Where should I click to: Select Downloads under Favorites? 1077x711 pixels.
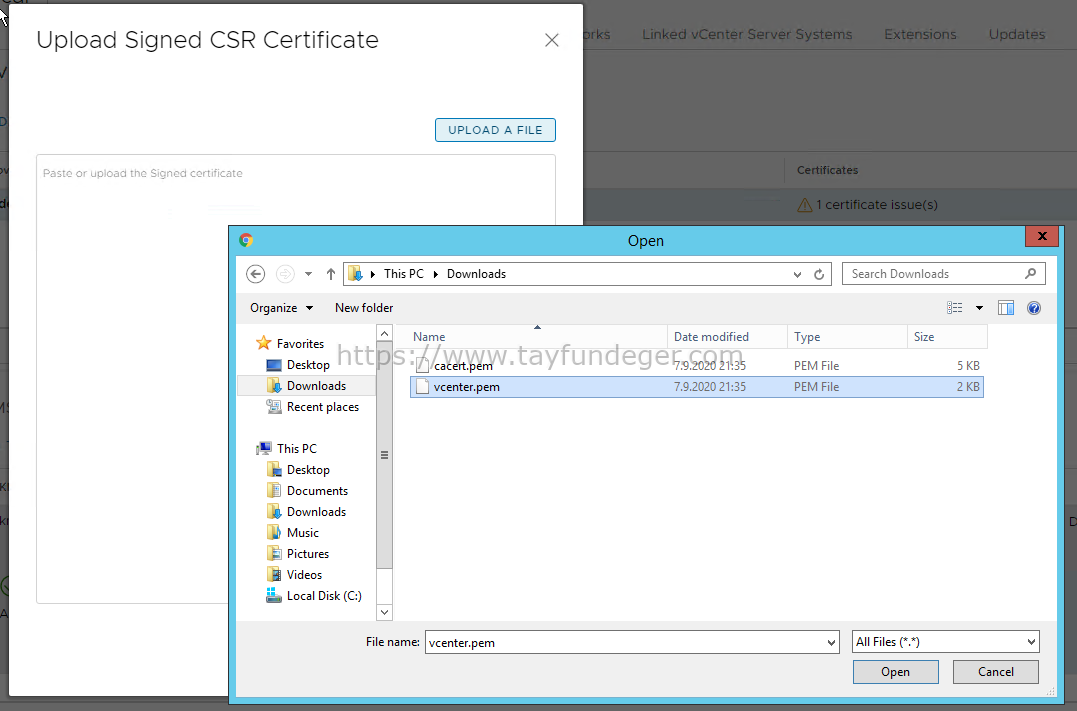[317, 386]
